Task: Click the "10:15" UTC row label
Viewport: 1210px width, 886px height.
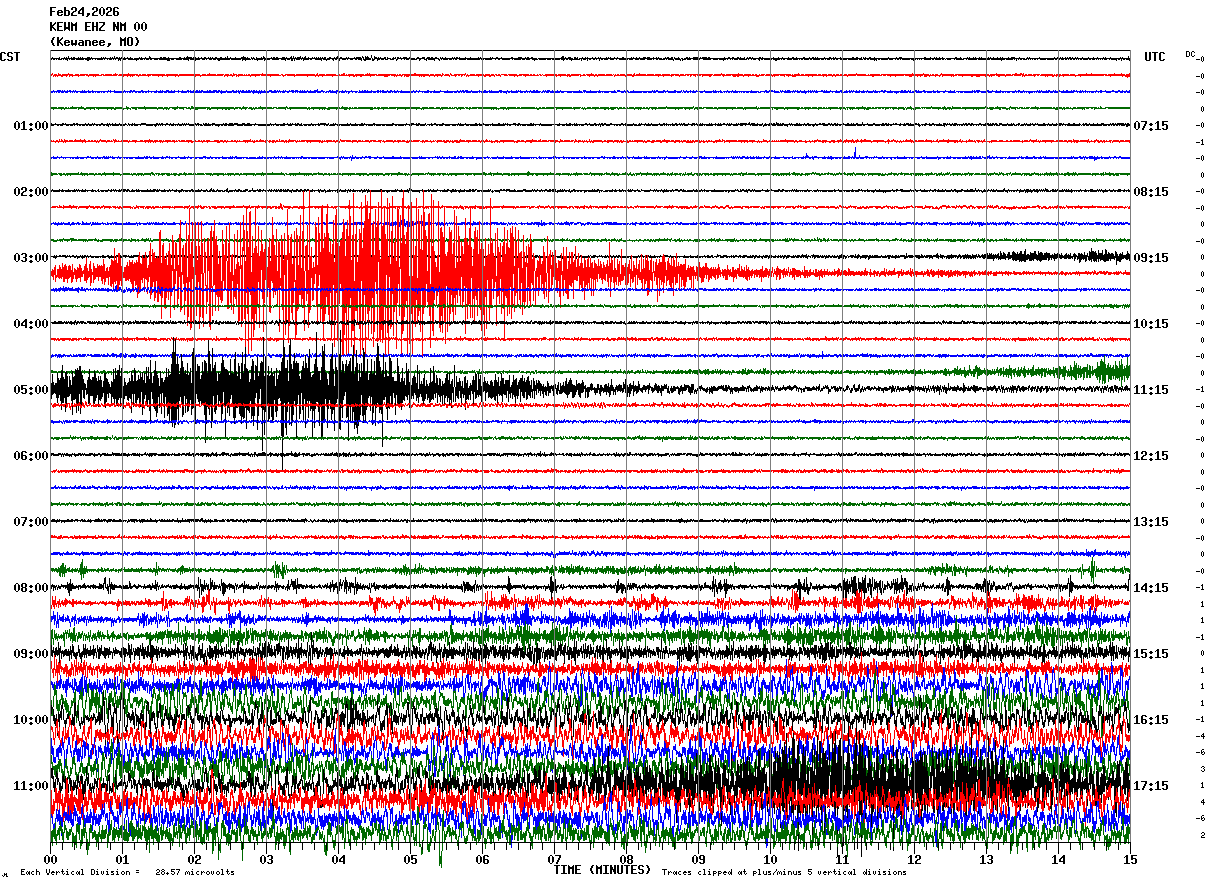Action: [x=1151, y=324]
